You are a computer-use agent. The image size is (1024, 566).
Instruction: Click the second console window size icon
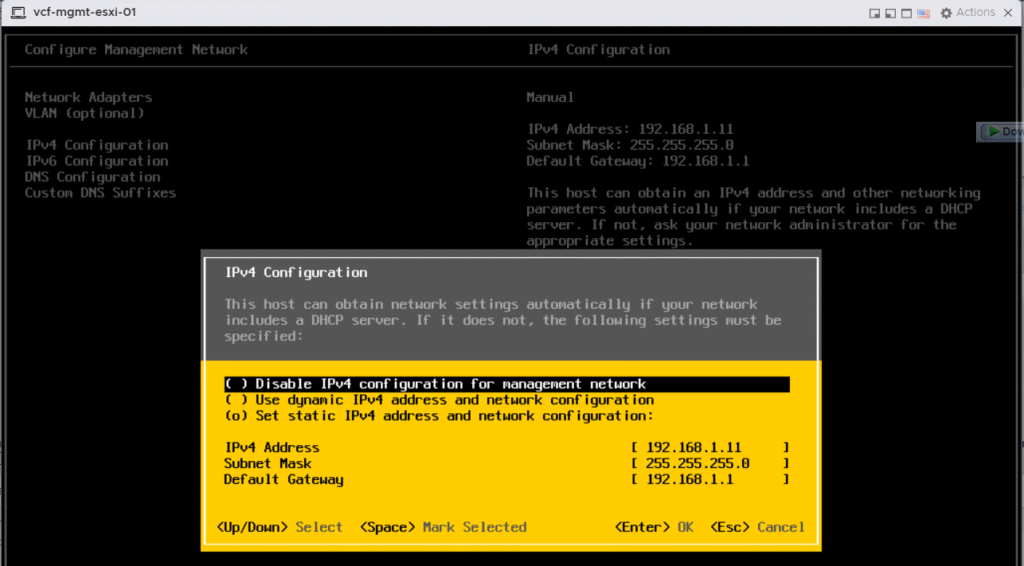click(x=889, y=13)
